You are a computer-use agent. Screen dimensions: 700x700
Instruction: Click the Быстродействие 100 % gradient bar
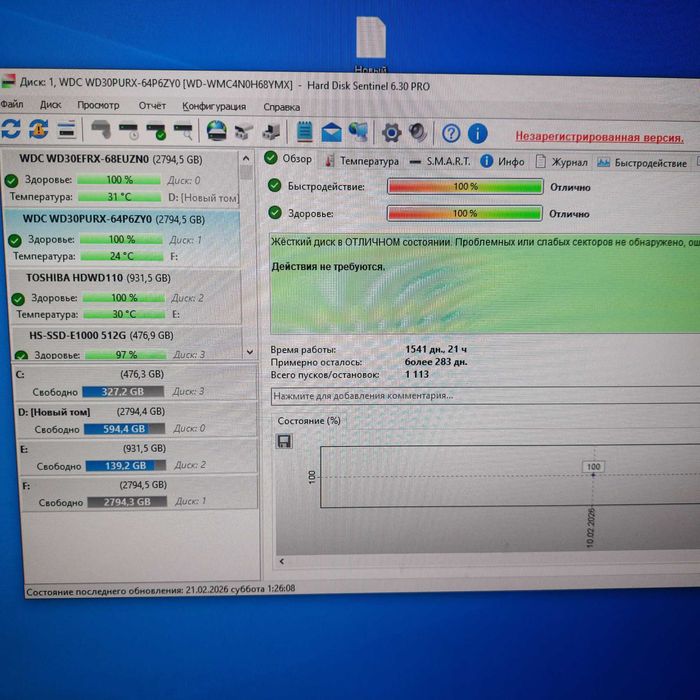465,187
